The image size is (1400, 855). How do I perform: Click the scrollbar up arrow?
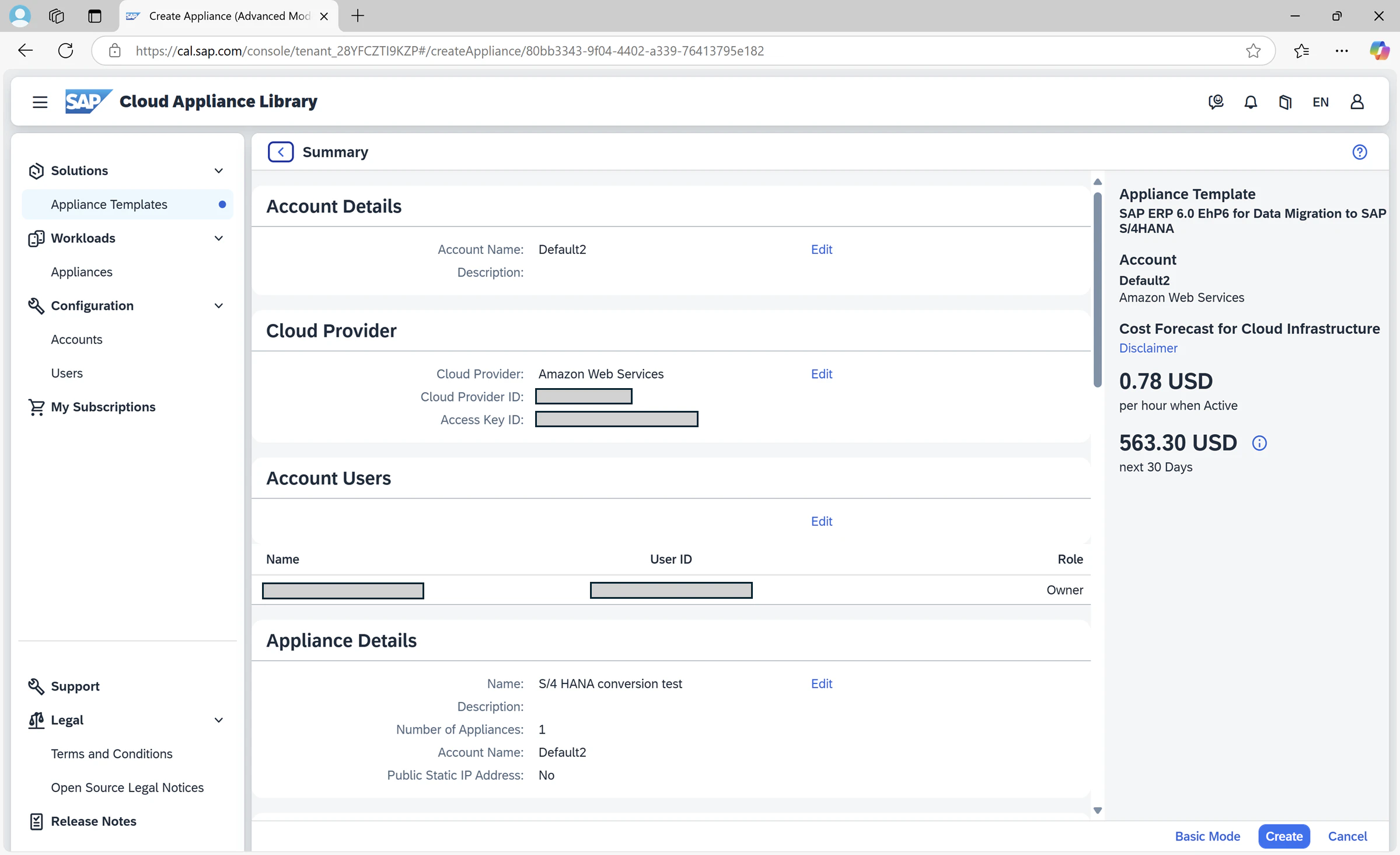click(x=1098, y=182)
